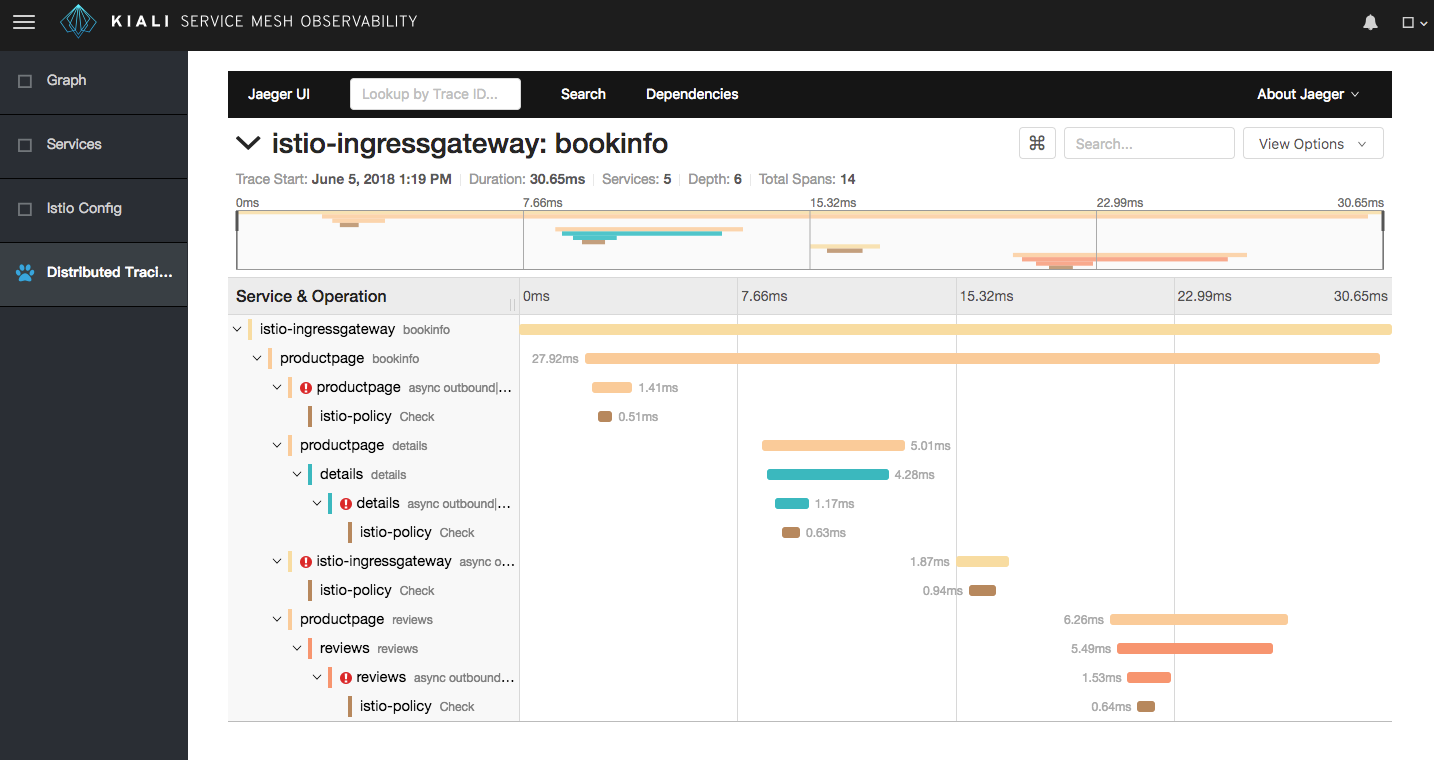Collapse the istio-ingressgateway bookinfo root span
Image resolution: width=1434 pixels, height=760 pixels.
(x=237, y=329)
